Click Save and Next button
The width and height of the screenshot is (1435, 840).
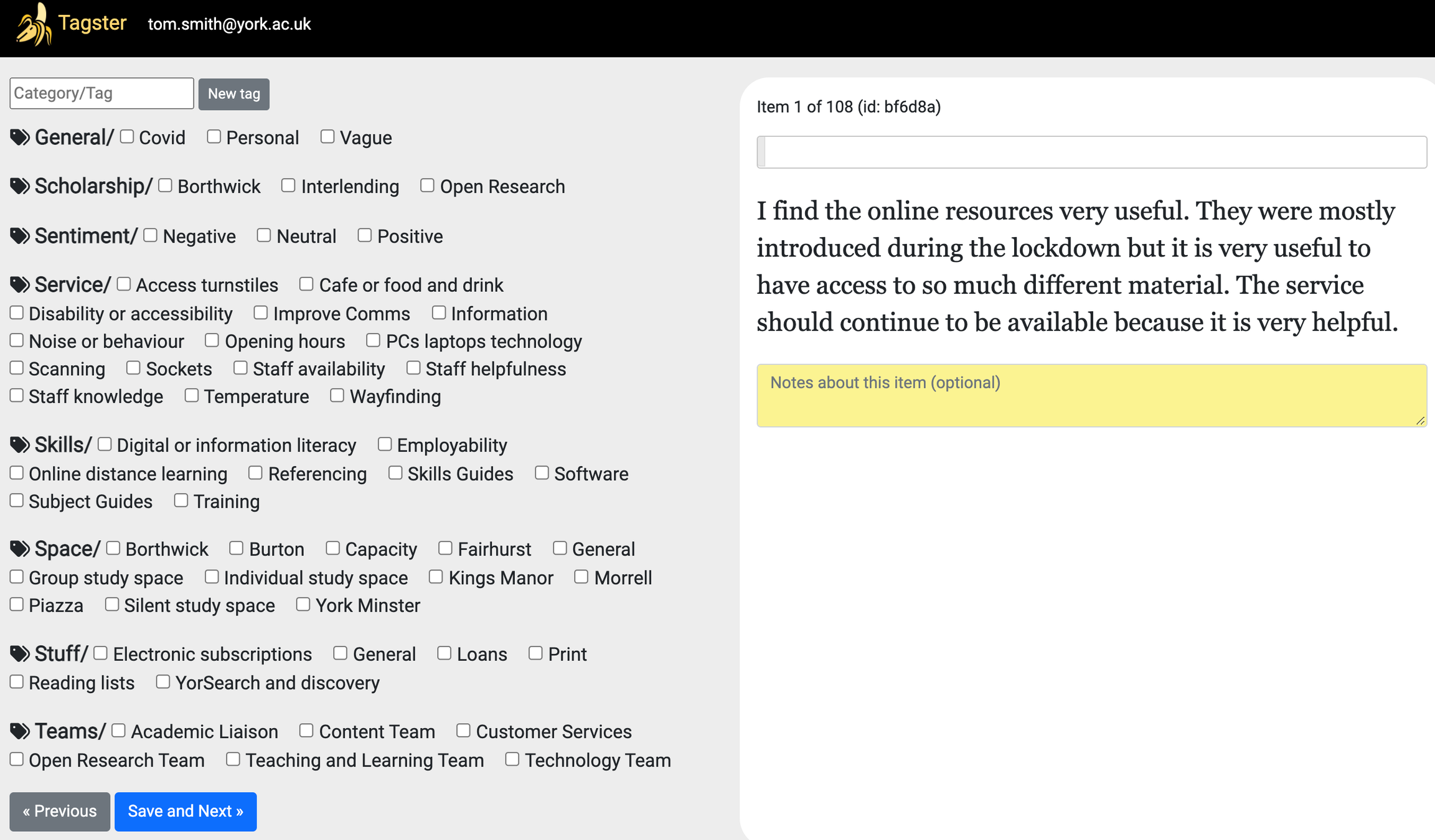[x=186, y=811]
